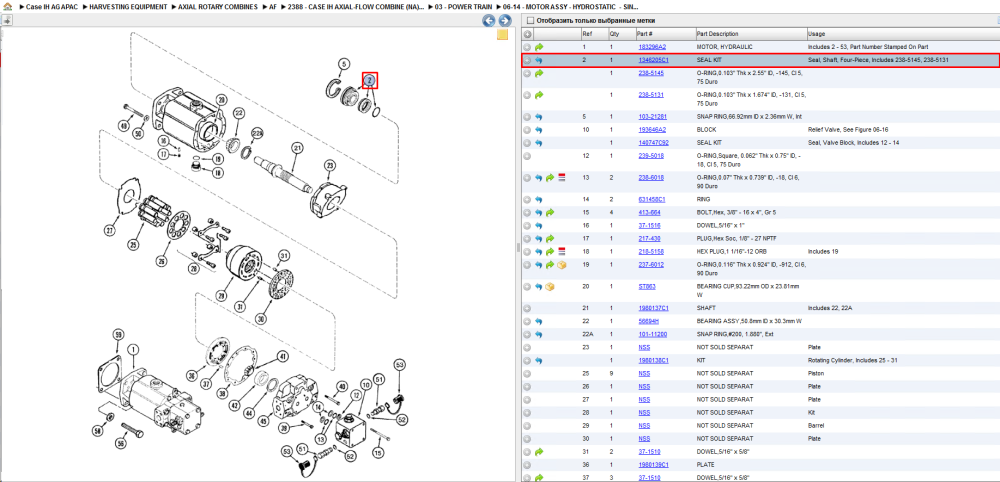
Task: Open AXIAL ROTARY COMBINES breadcrumb
Action: click(216, 6)
